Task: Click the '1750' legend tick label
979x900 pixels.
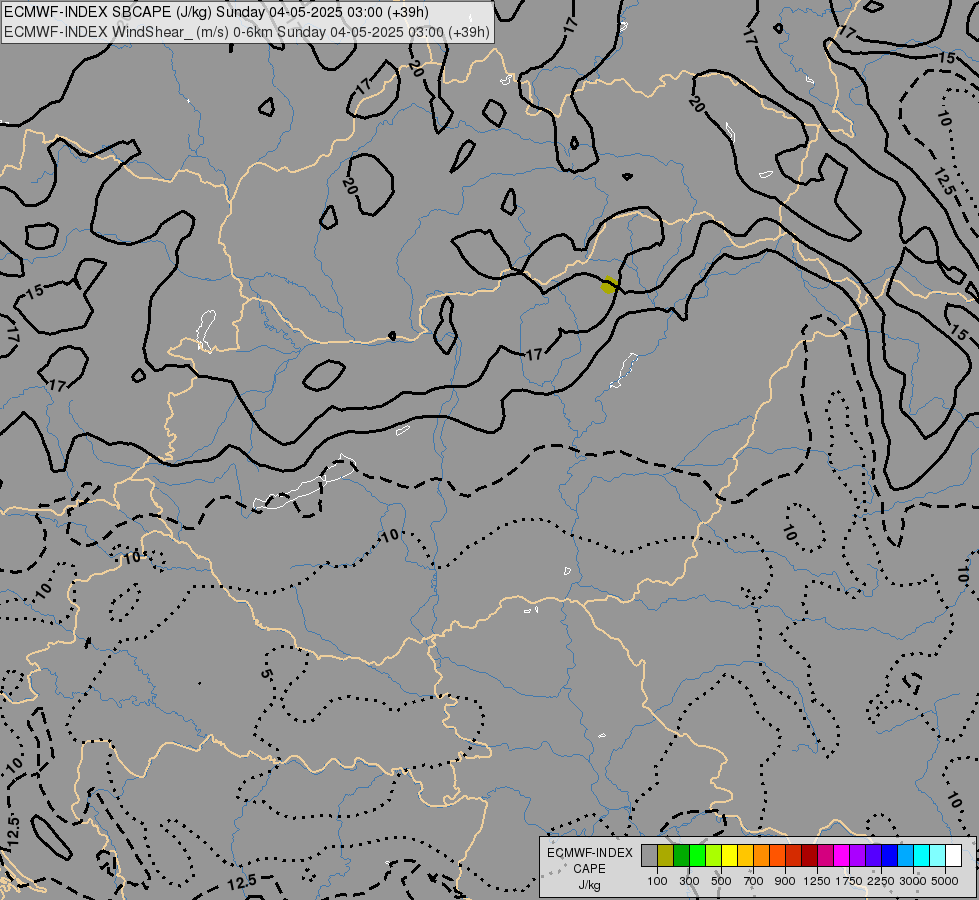Action: pos(849,881)
